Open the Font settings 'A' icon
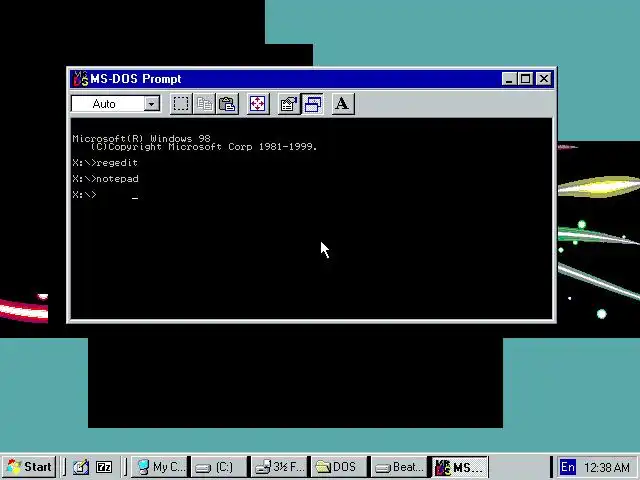This screenshot has width=640, height=480. (x=342, y=104)
